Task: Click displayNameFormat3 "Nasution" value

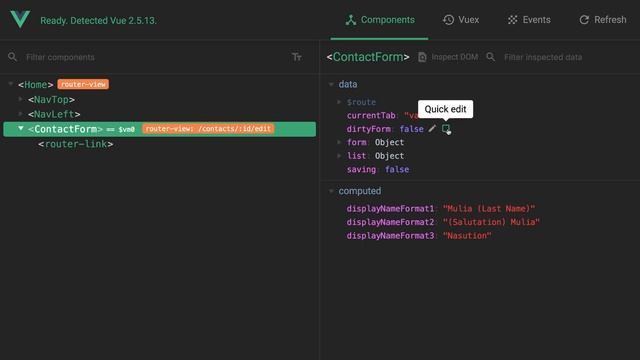Action: coord(467,236)
